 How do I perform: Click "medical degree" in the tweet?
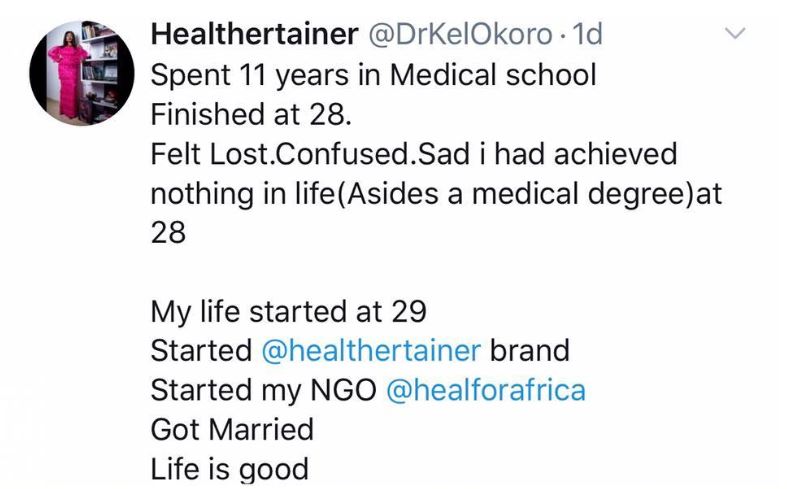point(580,194)
